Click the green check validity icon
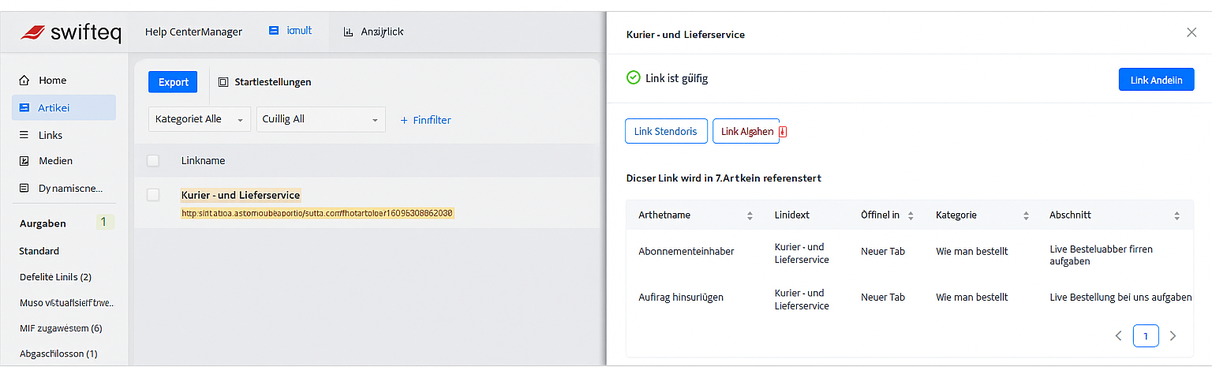 [633, 78]
